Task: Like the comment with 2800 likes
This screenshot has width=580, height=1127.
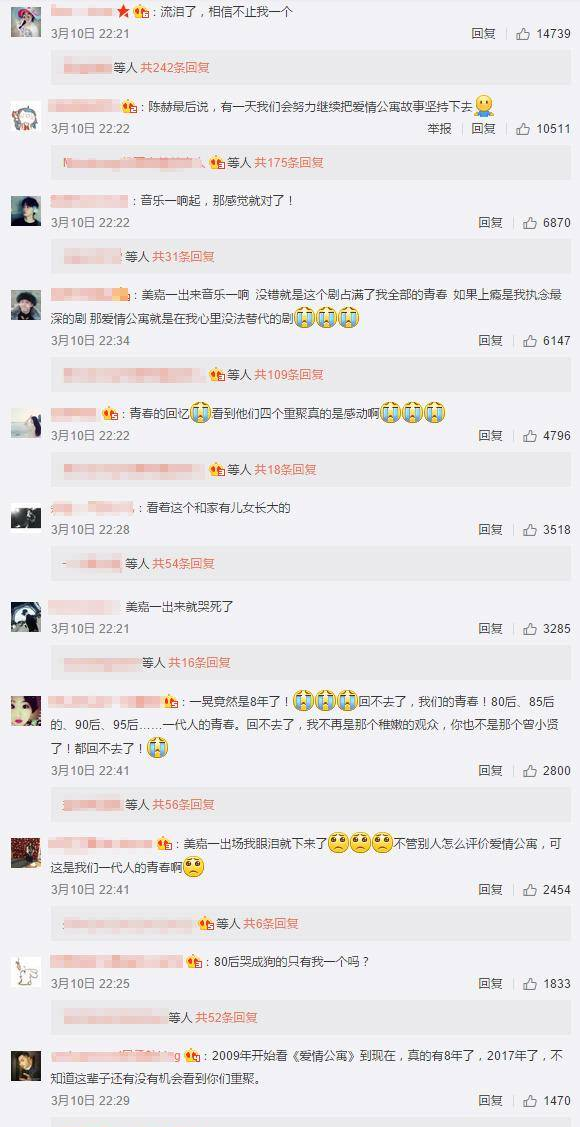Action: tap(530, 770)
